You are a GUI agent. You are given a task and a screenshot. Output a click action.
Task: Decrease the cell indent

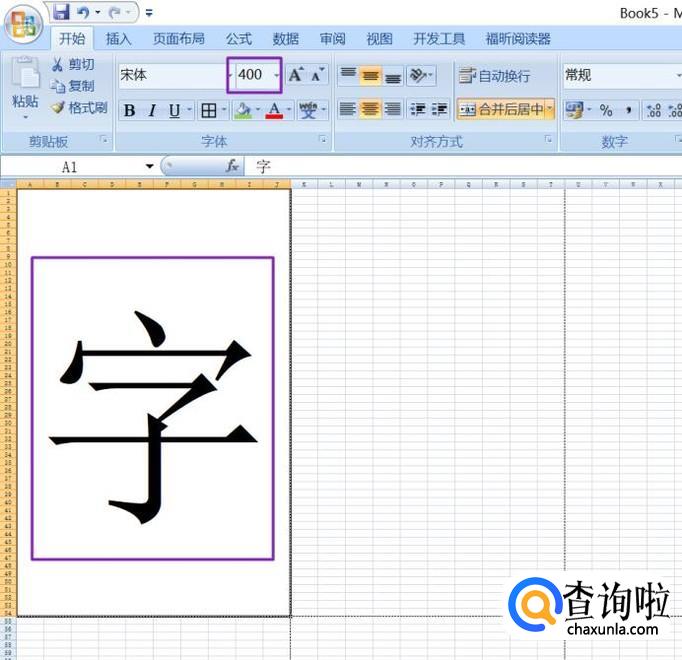point(418,109)
